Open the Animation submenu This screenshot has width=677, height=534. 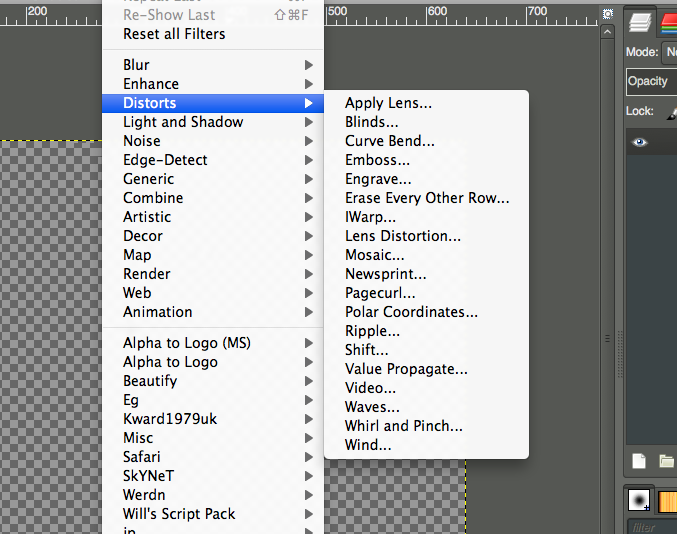click(213, 312)
